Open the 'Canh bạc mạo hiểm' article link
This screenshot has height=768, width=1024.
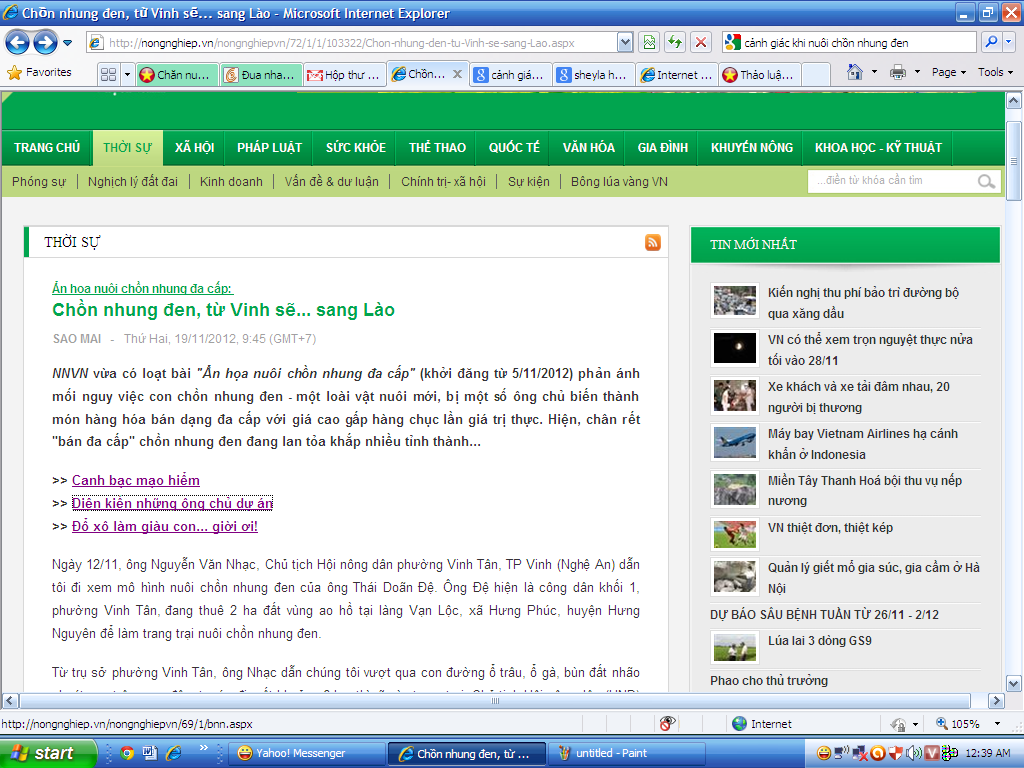135,480
